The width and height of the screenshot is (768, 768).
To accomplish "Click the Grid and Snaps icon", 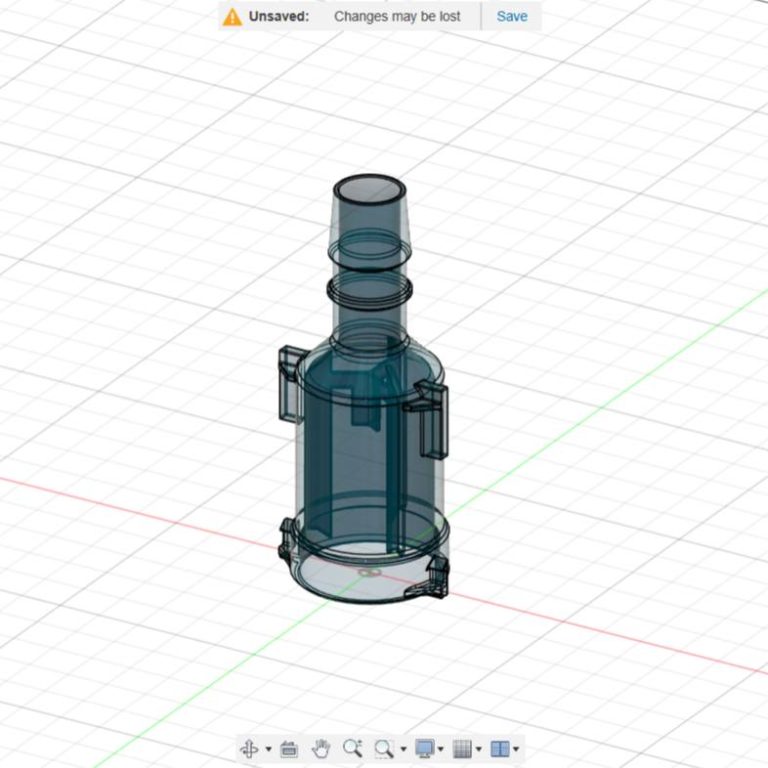I will click(x=462, y=748).
